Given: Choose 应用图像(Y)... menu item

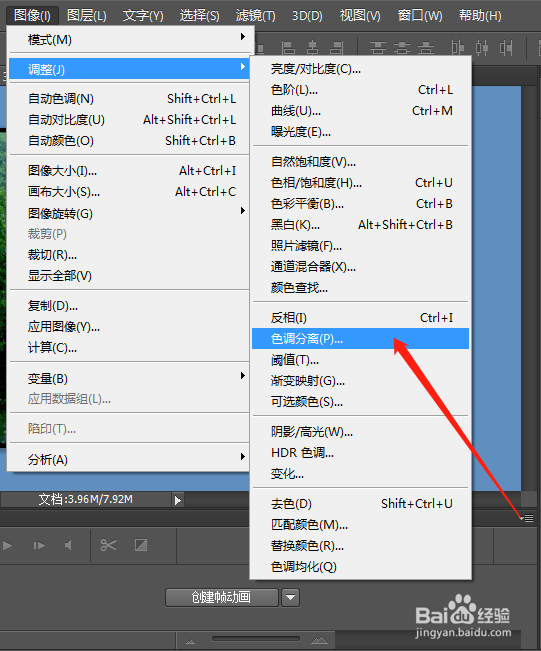Looking at the screenshot, I should coord(129,327).
